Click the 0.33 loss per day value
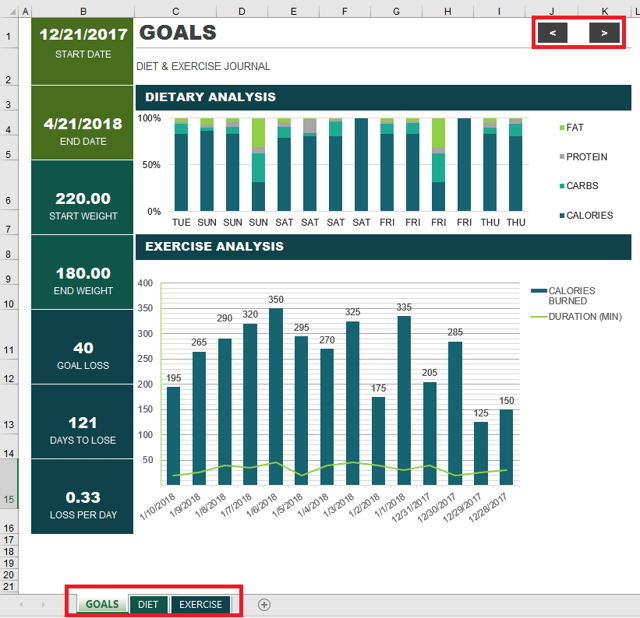This screenshot has width=640, height=618. tap(82, 497)
